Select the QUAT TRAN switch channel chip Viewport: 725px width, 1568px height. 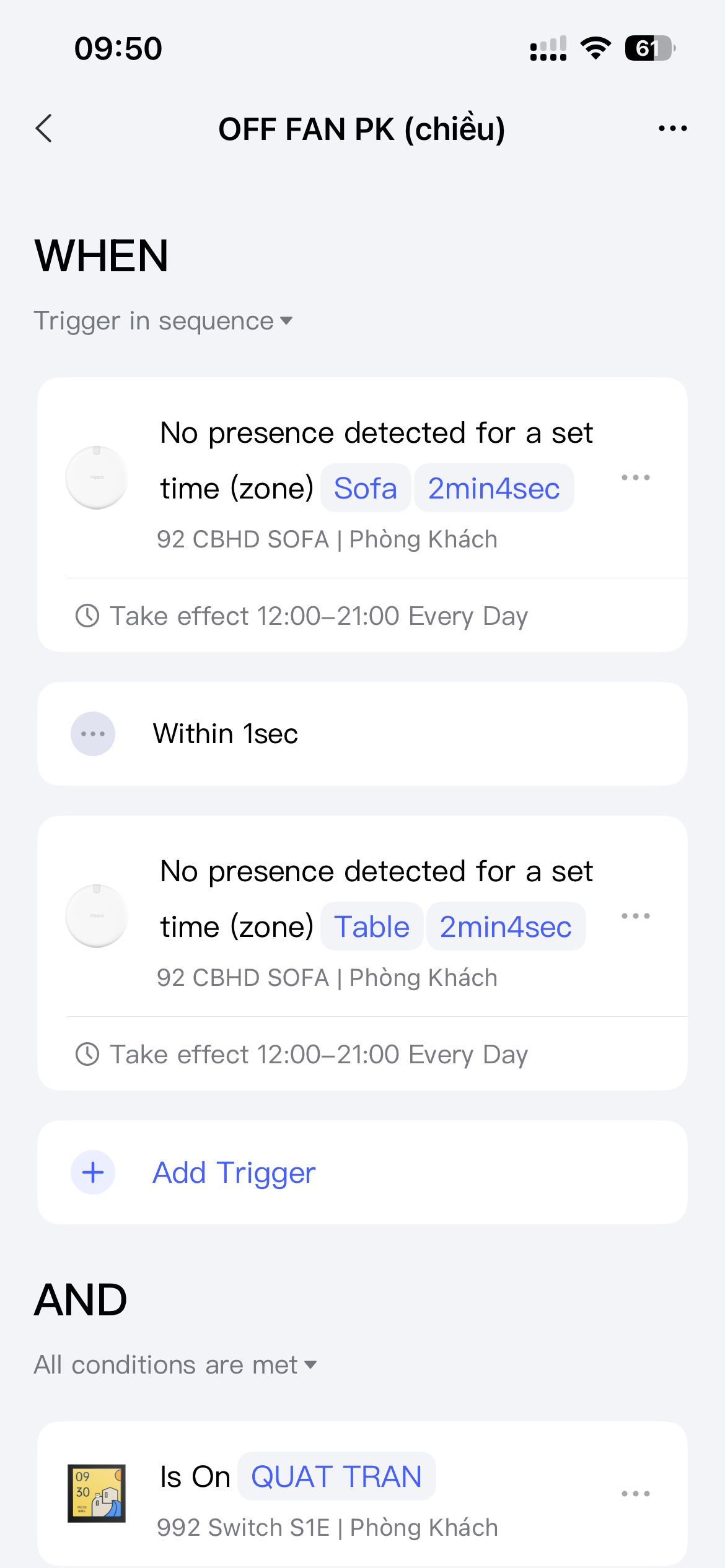coord(336,1476)
